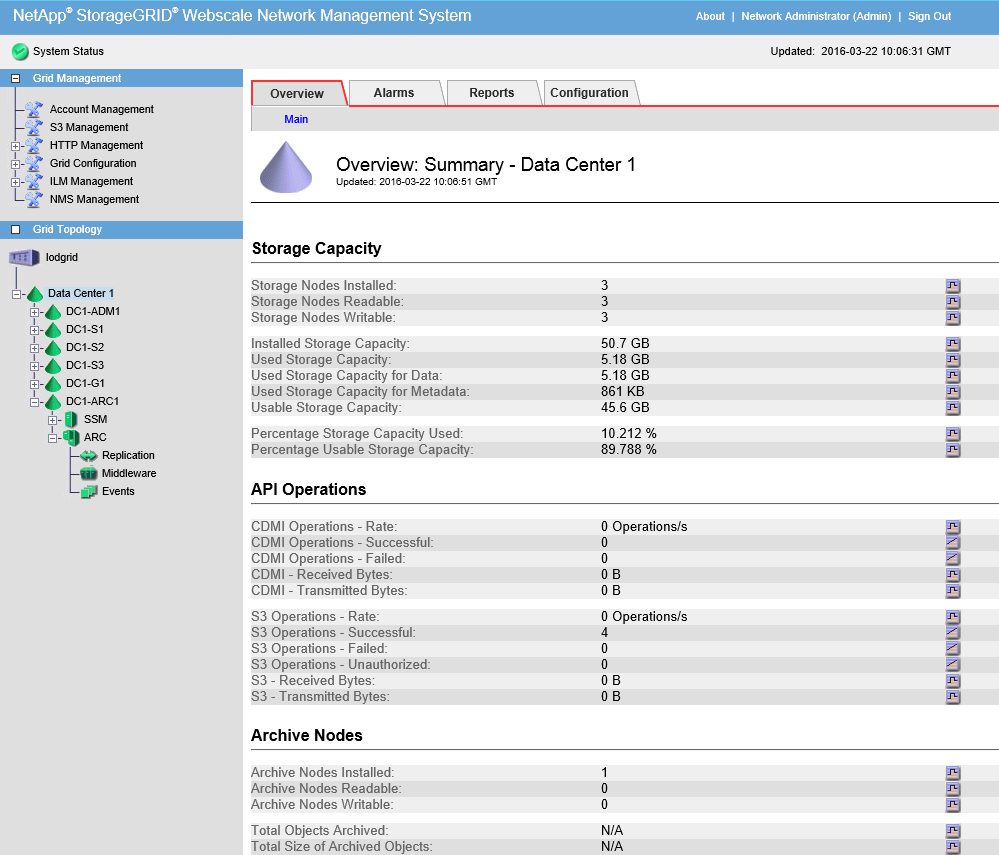Open chart for Total Objects Archived
Viewport: 999px width, 855px height.
[952, 831]
